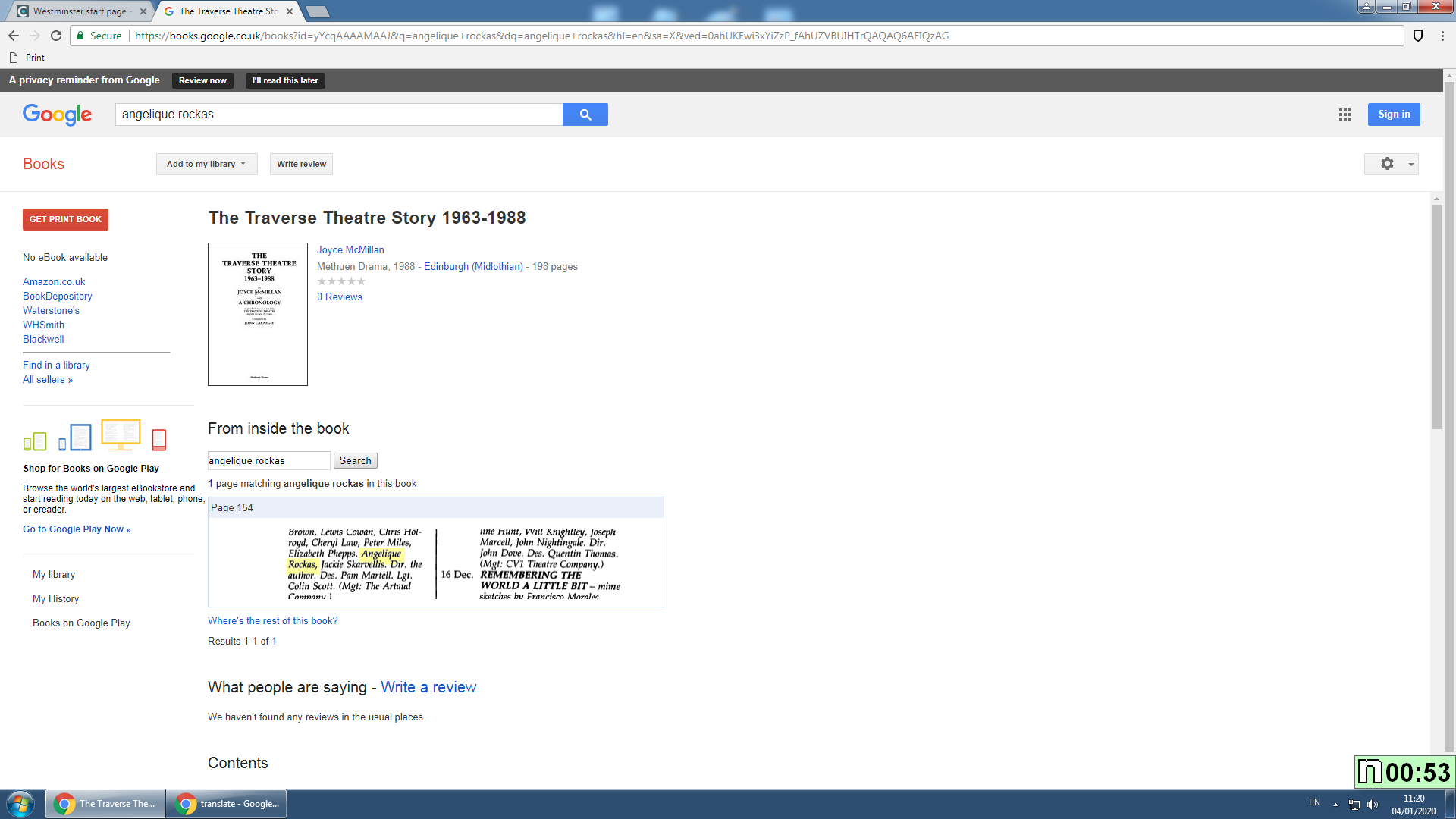Open WHSmith seller link
The image size is (1456, 819).
point(43,325)
